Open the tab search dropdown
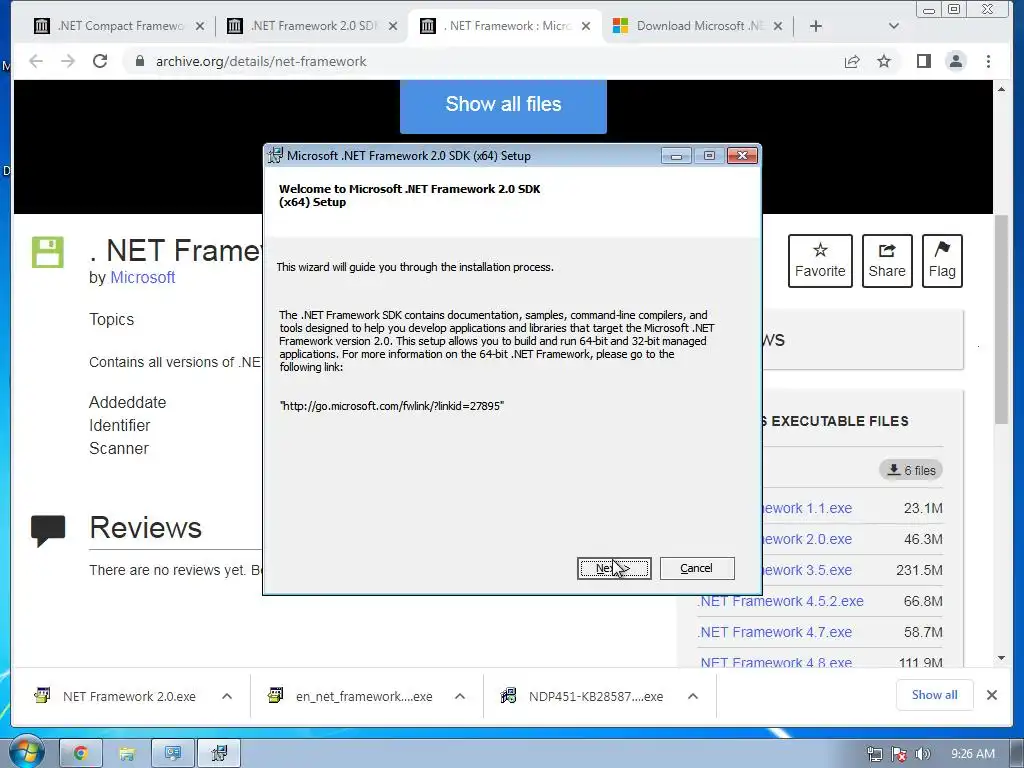 (x=894, y=26)
